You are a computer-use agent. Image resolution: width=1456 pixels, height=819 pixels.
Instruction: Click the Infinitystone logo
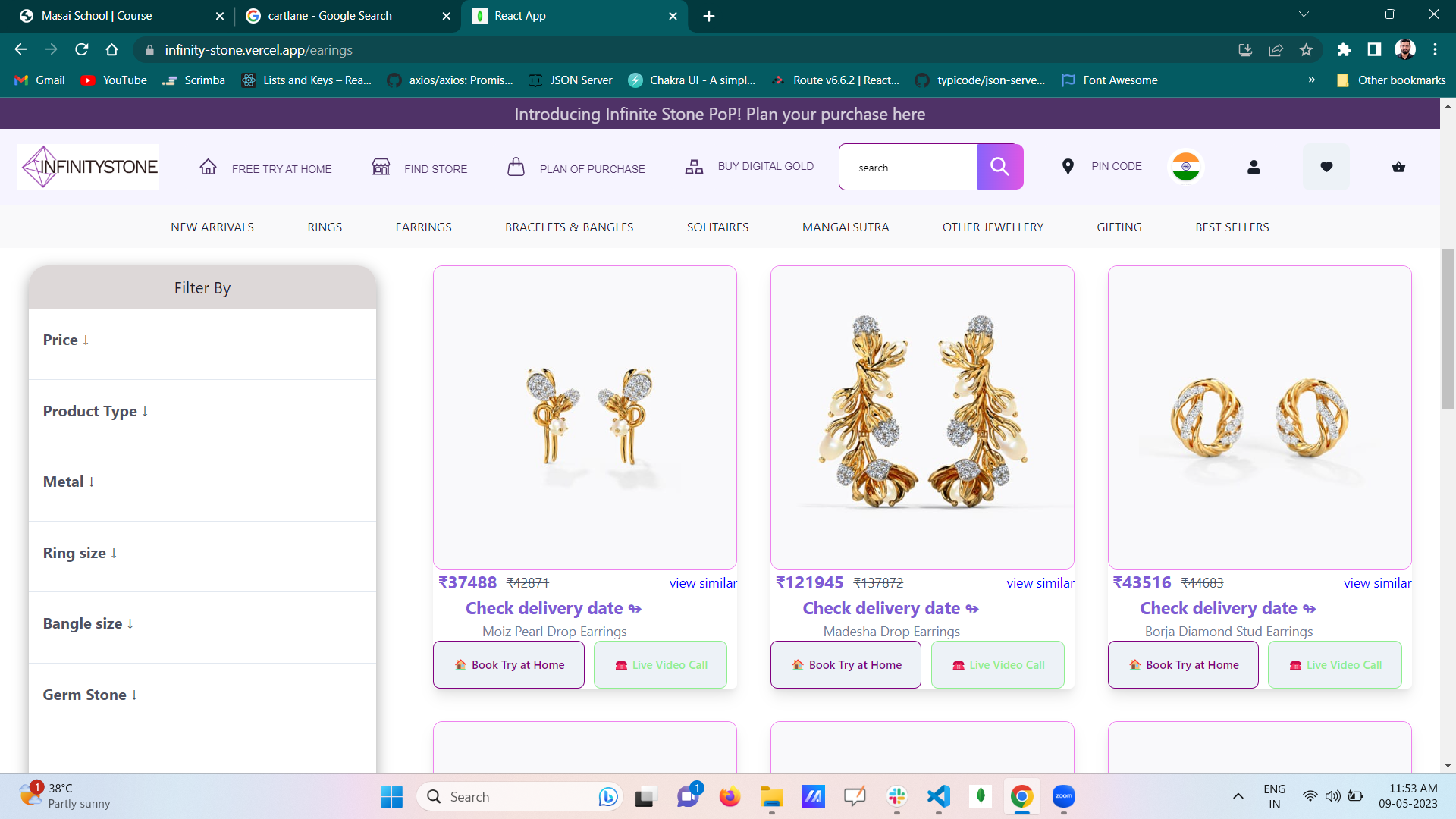coord(89,167)
